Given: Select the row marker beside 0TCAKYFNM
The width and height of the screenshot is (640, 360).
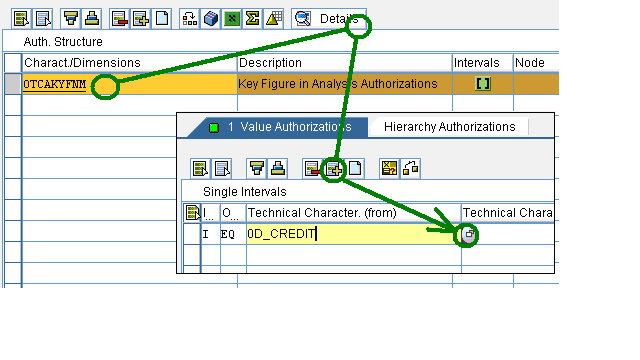Looking at the screenshot, I should pyautogui.click(x=13, y=84).
